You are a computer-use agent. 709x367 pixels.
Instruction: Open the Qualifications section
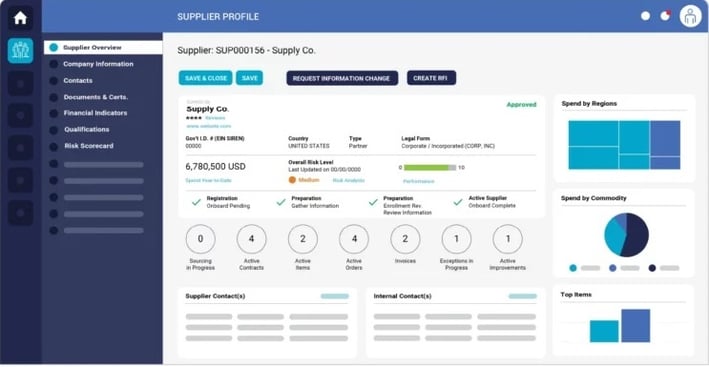click(x=86, y=129)
